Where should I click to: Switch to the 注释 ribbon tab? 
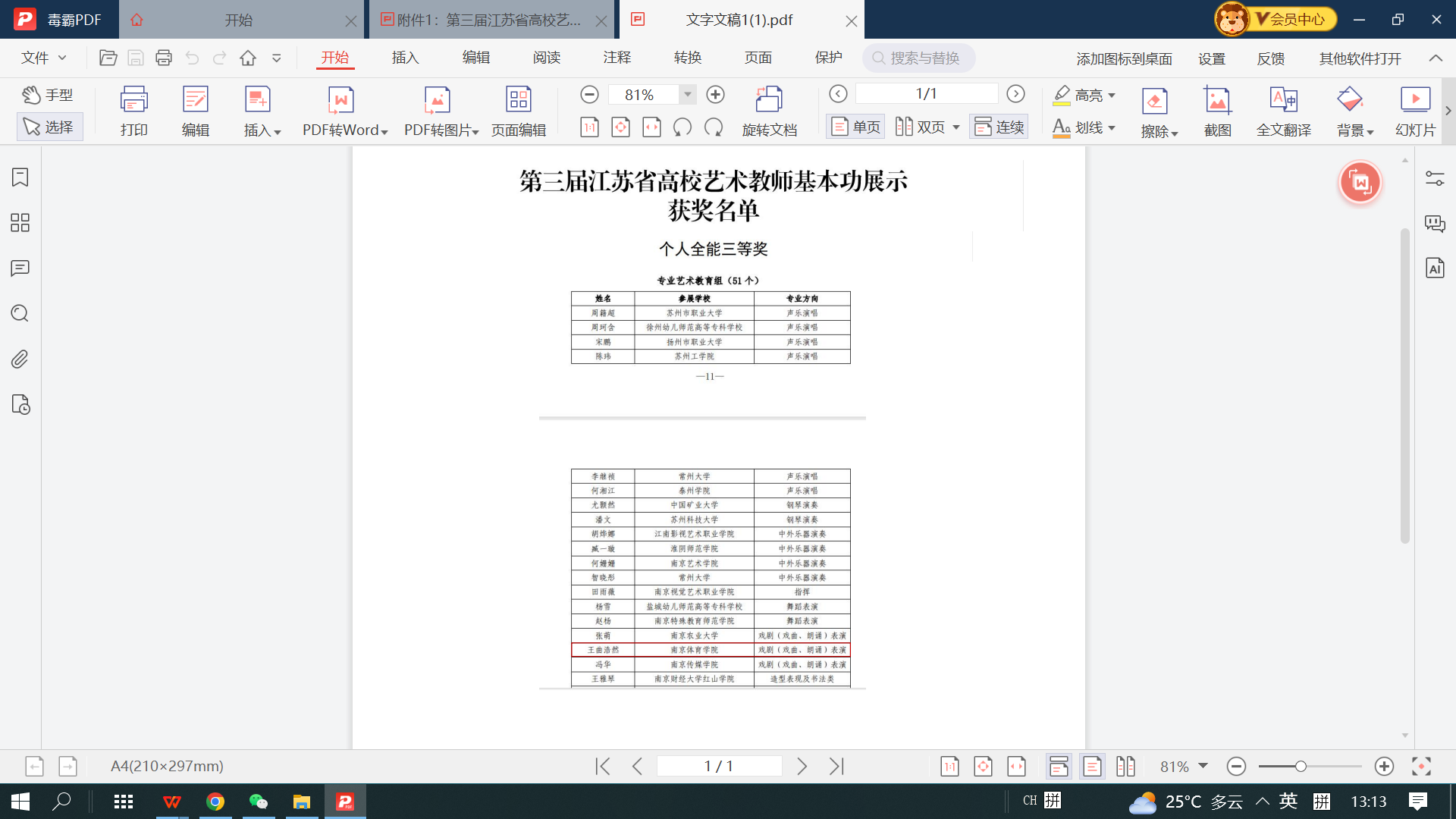(617, 58)
